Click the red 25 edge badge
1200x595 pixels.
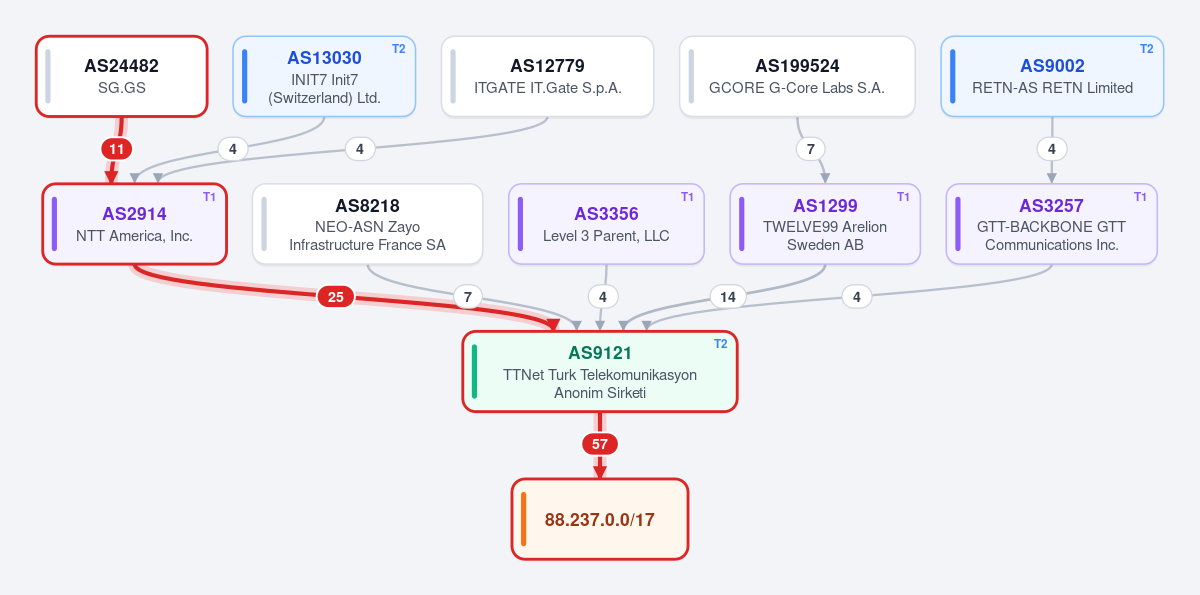pos(336,296)
